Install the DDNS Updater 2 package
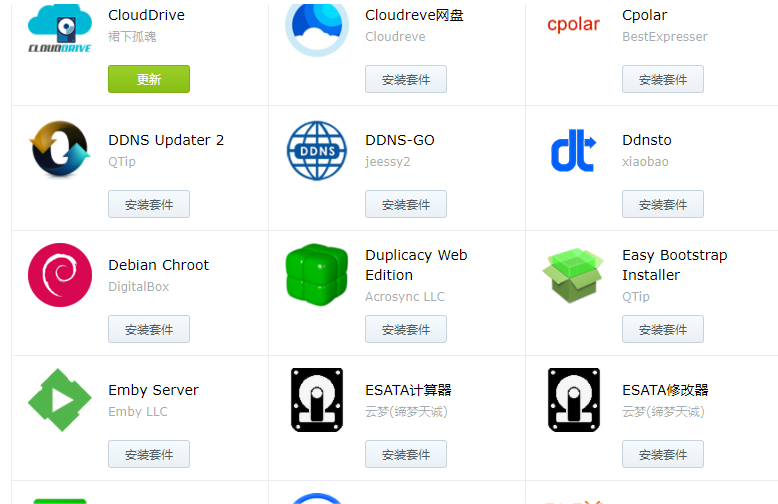The height and width of the screenshot is (504, 778). 149,204
